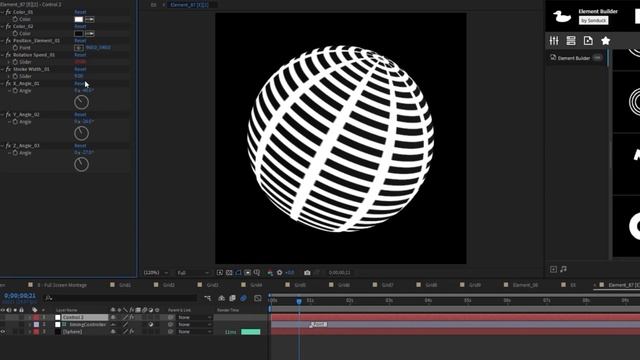
Task: Click the music note icon below presets
Action: point(564,269)
